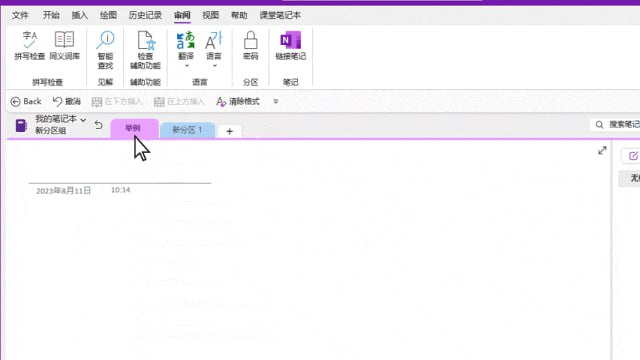The image size is (640, 360).
Task: Click the page date 2023年8月11日
Action: pyautogui.click(x=63, y=191)
